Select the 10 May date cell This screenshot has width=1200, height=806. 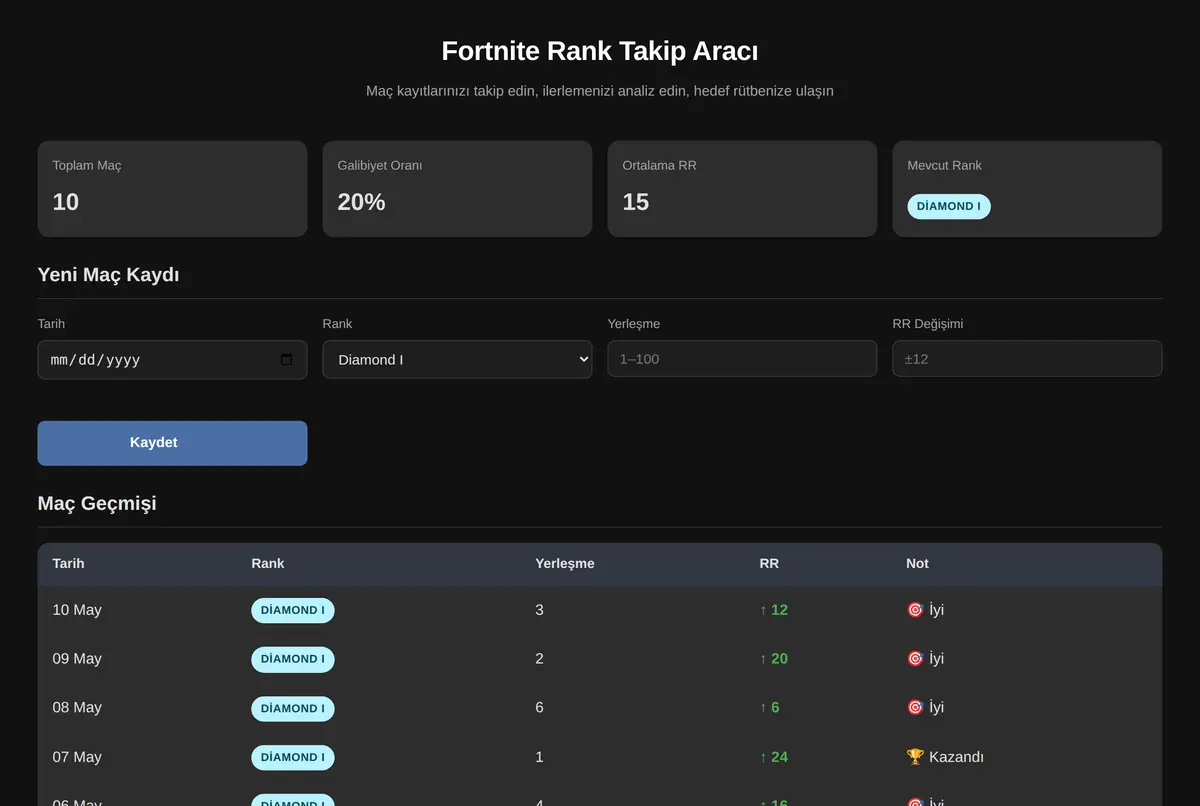(x=77, y=610)
